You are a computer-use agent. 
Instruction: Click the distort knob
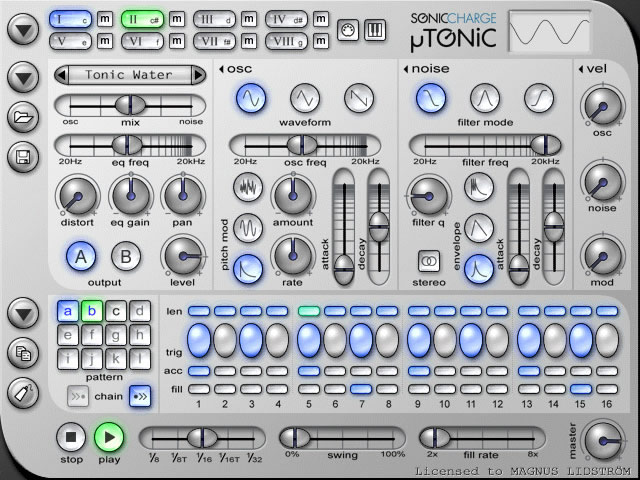78,196
